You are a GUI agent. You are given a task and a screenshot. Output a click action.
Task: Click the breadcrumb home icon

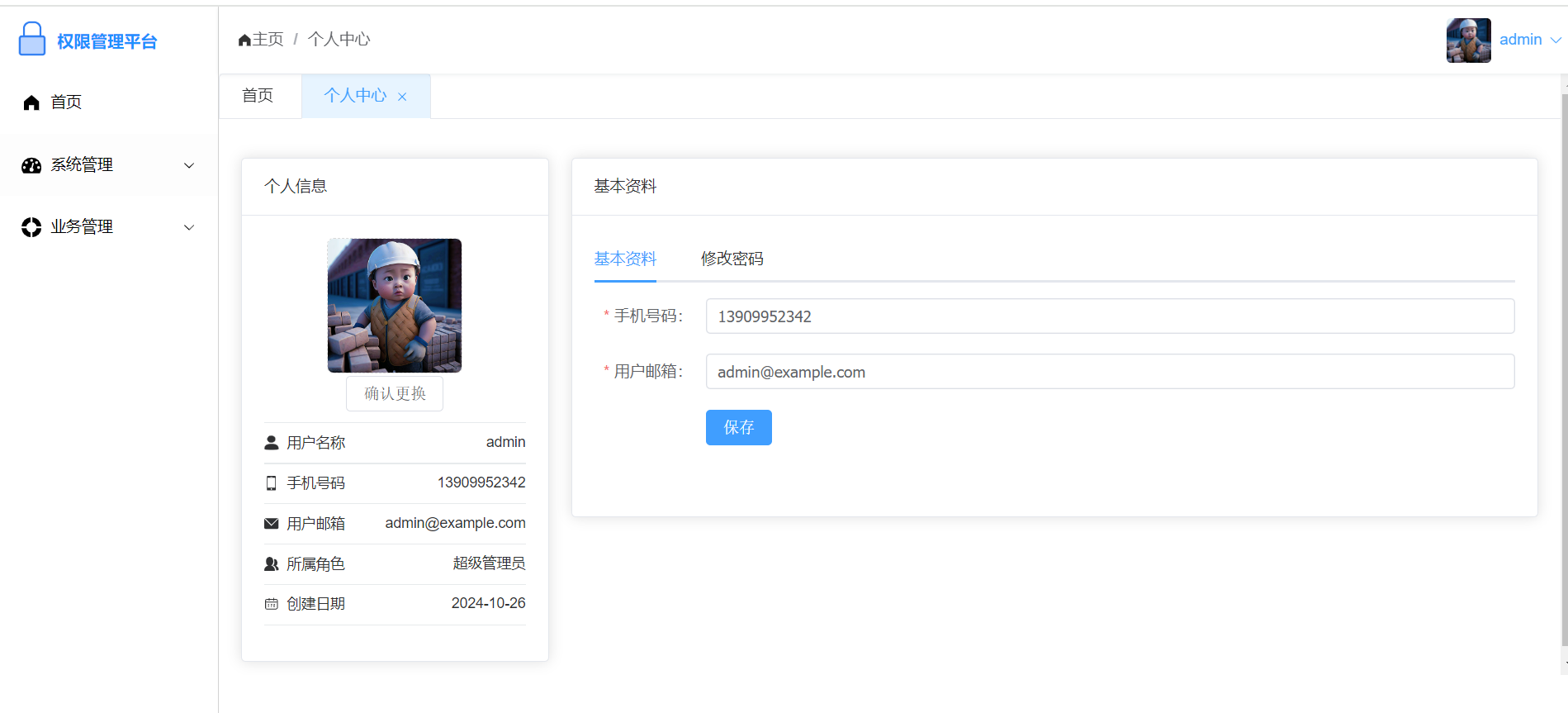click(x=244, y=40)
